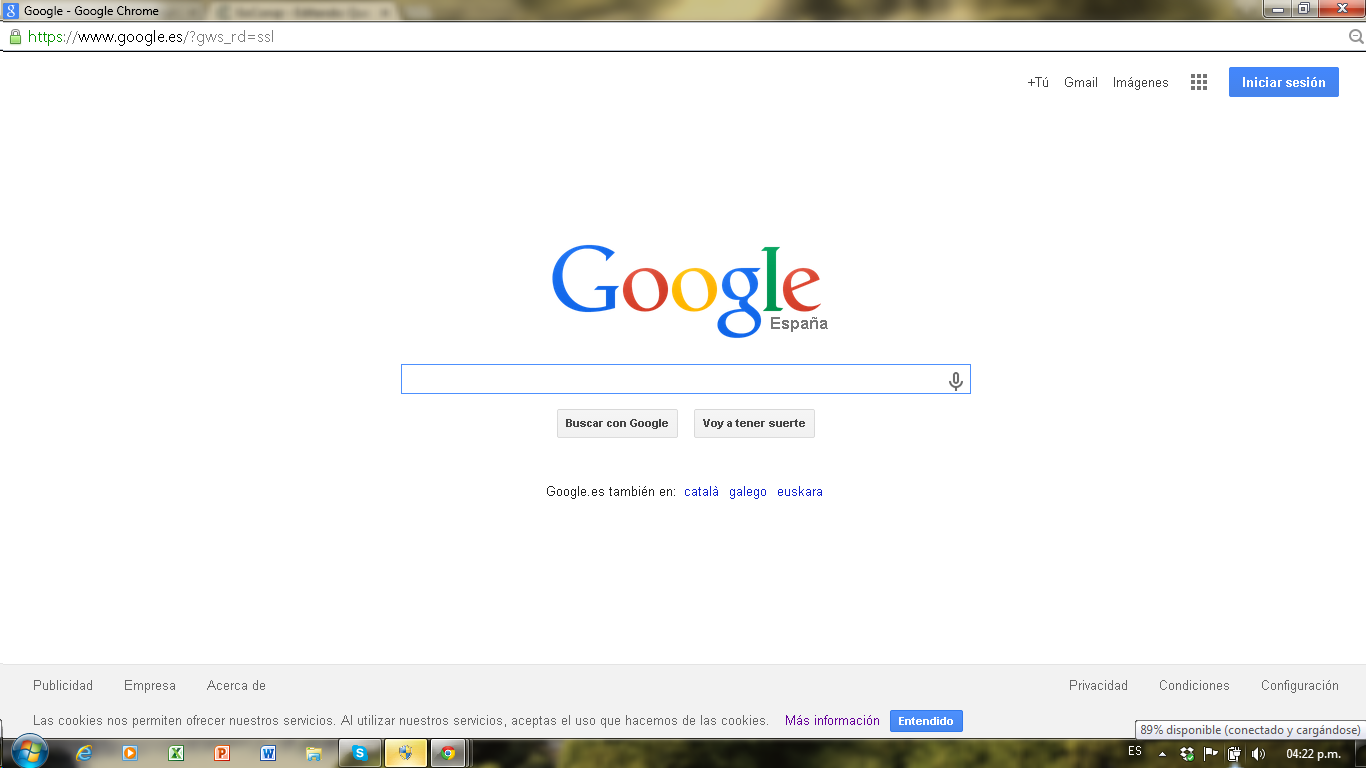
Task: Go to Gmail
Action: (1081, 83)
